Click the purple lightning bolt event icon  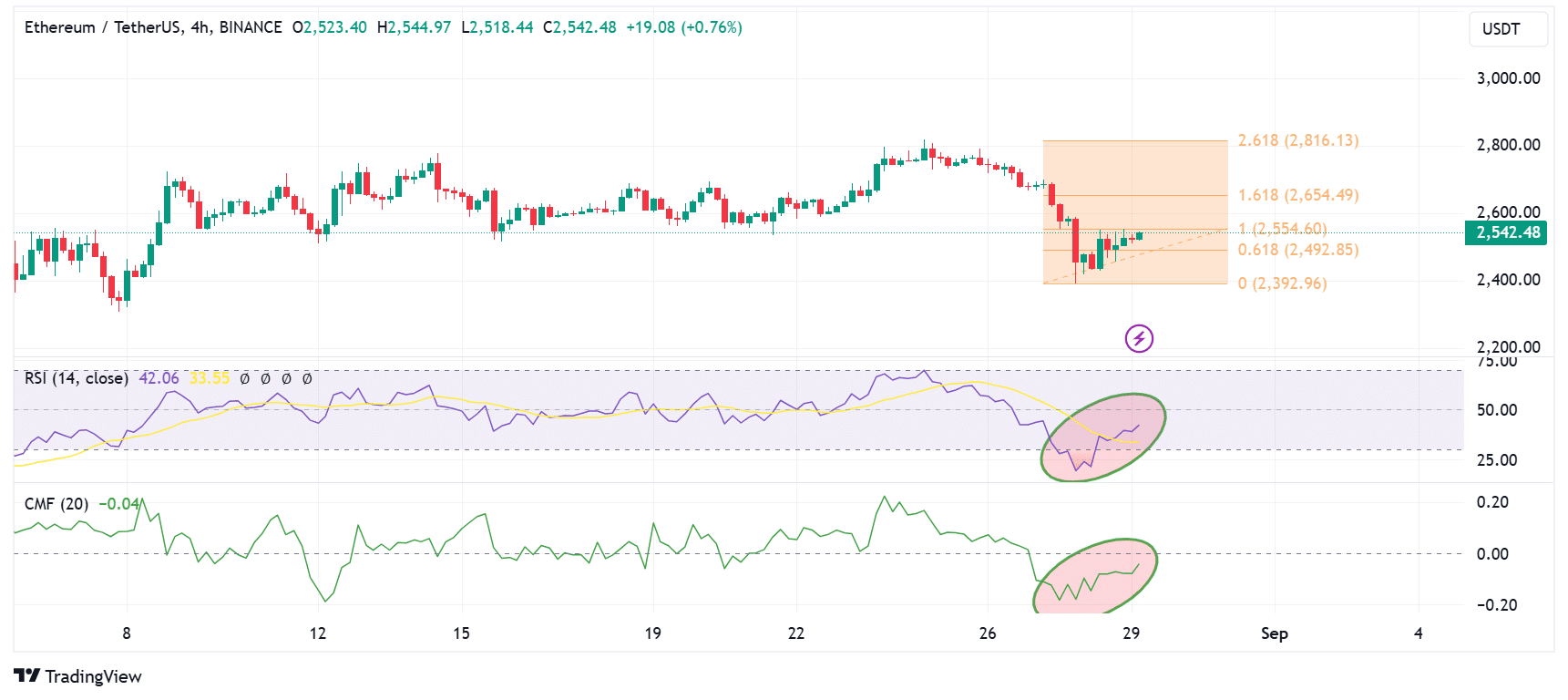point(1139,339)
